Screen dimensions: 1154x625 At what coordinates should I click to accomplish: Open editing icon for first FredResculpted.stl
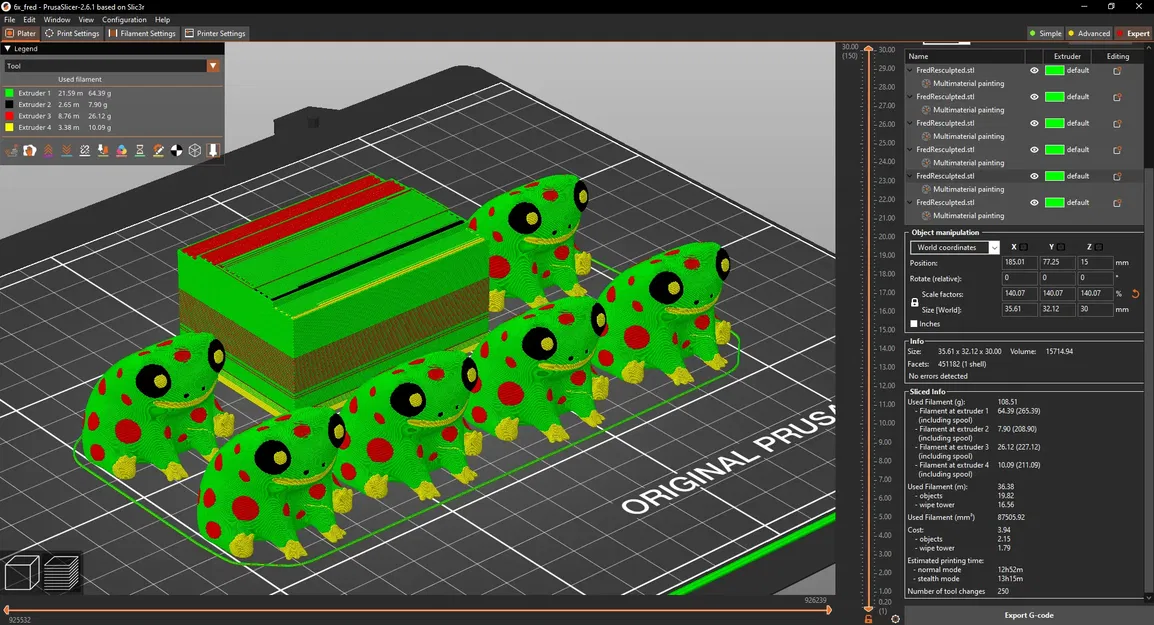[1117, 71]
